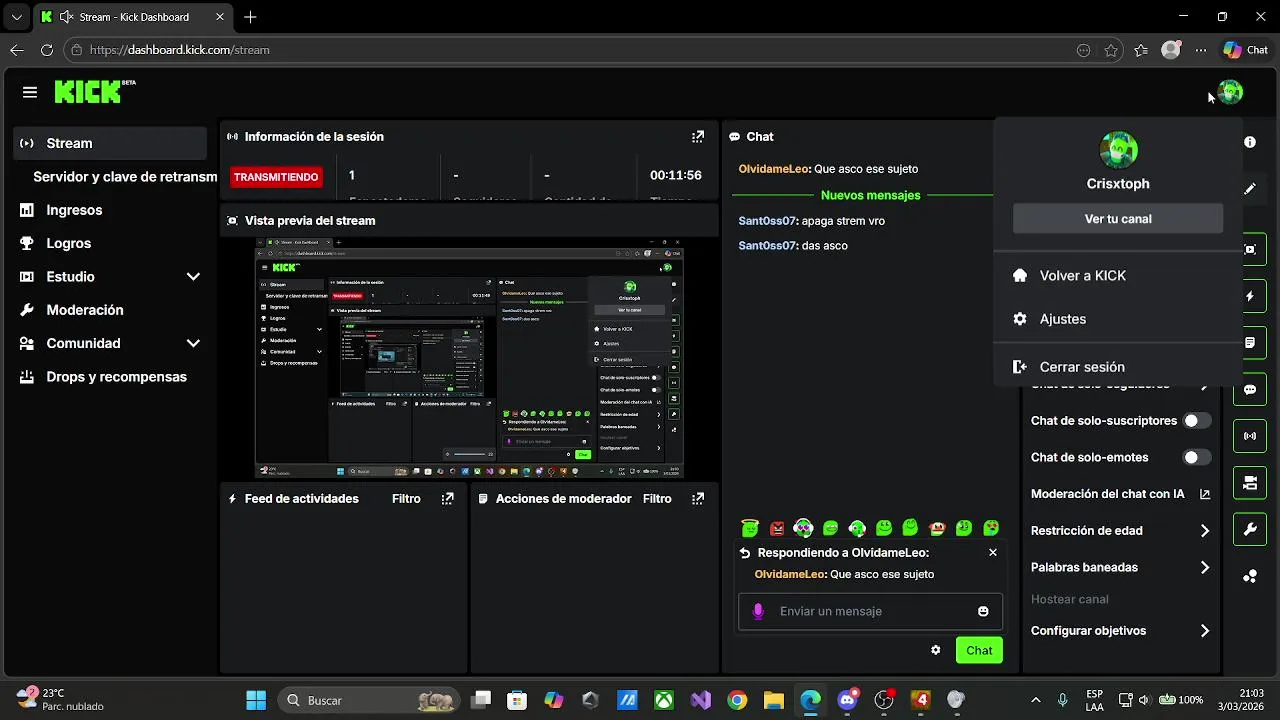Screen dimensions: 1280x720
Task: Open Discord from the taskbar
Action: tap(848, 700)
